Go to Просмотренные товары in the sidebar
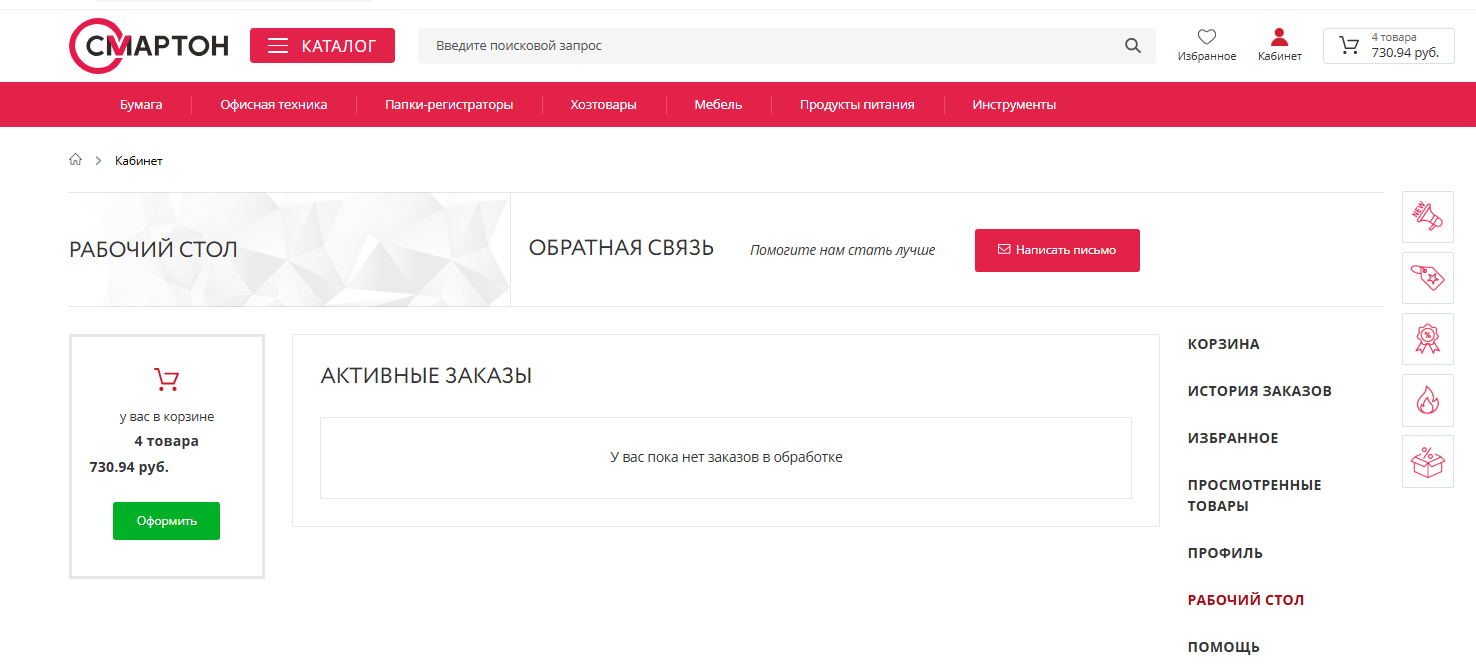 coord(1254,495)
